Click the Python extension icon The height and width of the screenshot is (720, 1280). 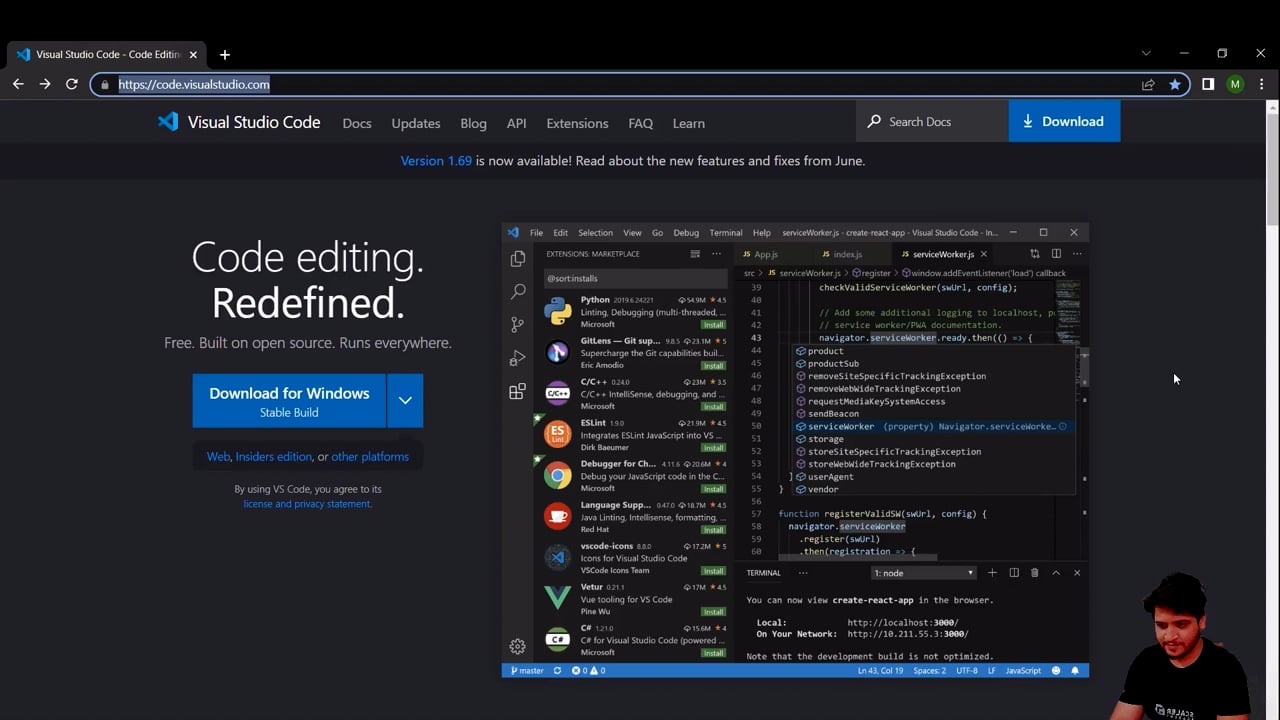pos(558,311)
